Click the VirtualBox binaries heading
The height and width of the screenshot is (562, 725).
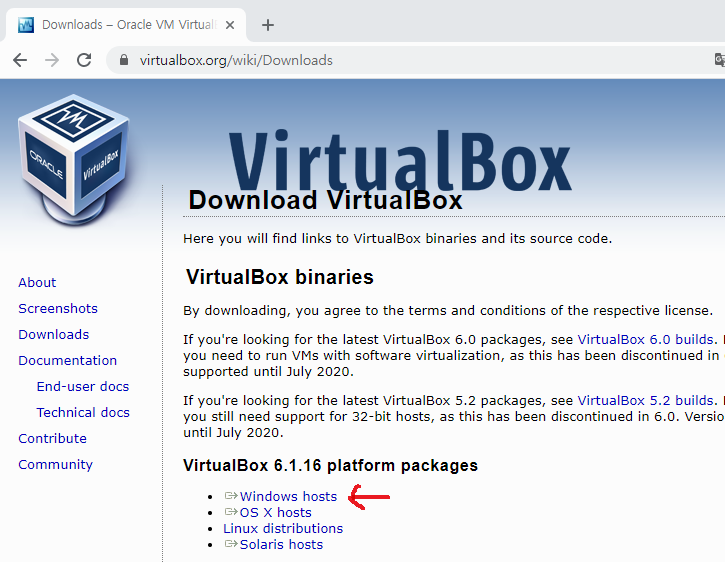(x=280, y=277)
